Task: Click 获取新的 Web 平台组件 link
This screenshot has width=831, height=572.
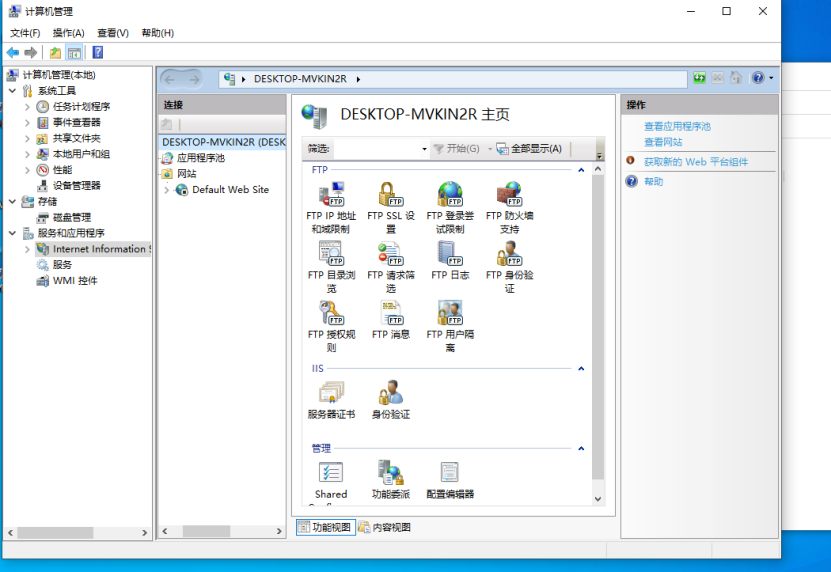Action: [x=695, y=162]
